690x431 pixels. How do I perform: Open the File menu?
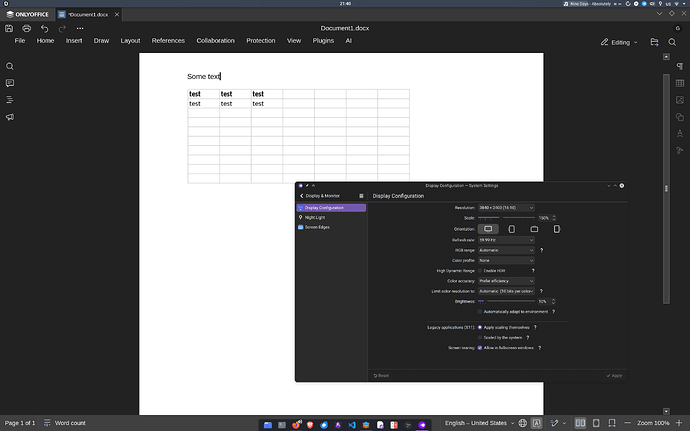point(20,41)
